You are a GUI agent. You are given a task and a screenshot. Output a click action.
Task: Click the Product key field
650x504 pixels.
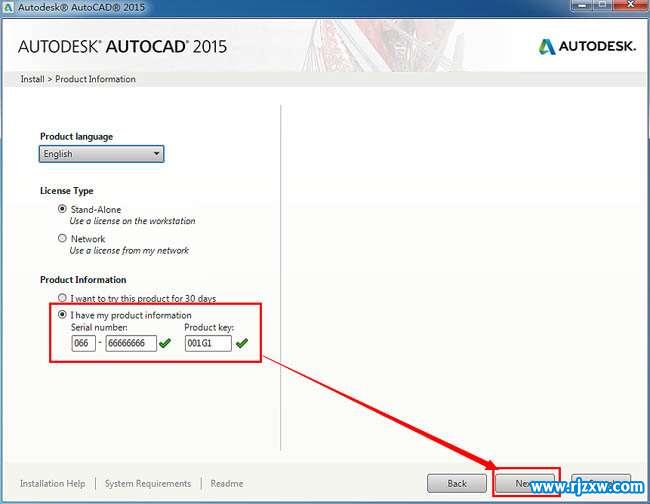[208, 343]
